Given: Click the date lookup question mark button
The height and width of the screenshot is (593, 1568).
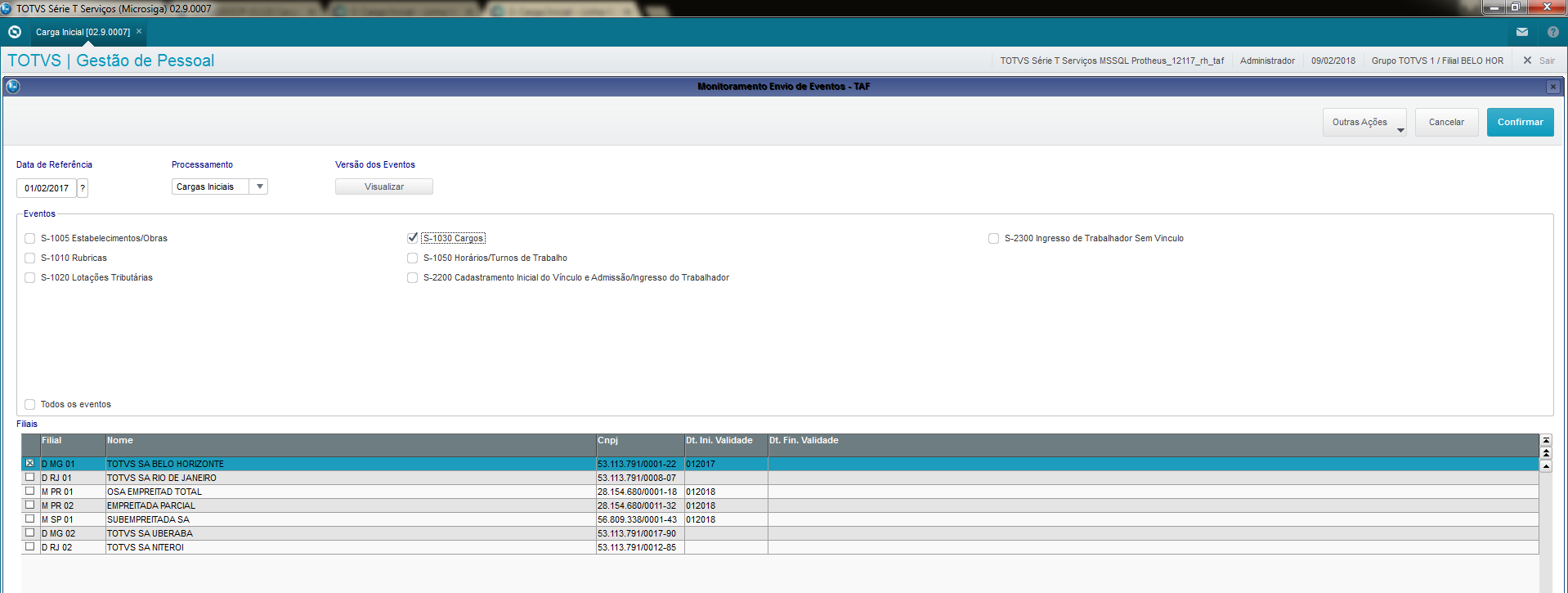Looking at the screenshot, I should 83,188.
